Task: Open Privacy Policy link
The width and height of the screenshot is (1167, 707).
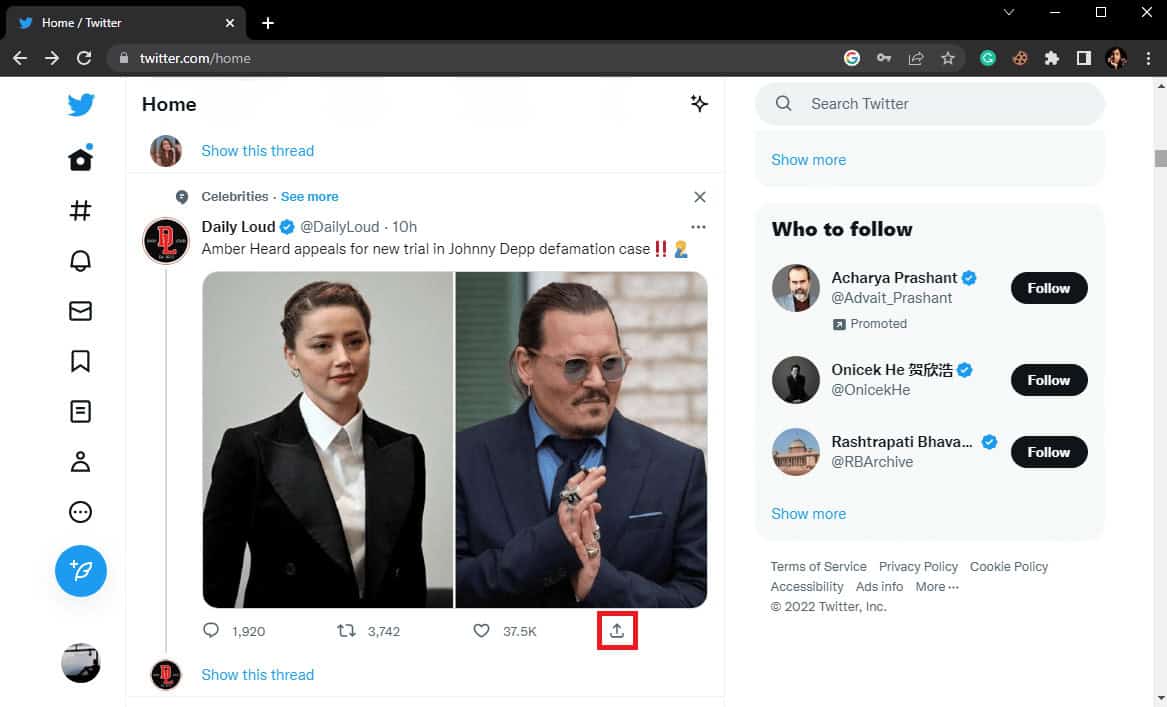Action: point(918,566)
